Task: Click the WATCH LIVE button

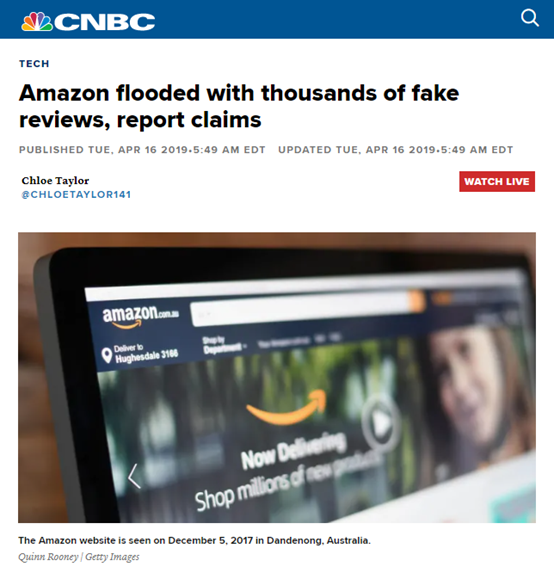Action: [497, 181]
